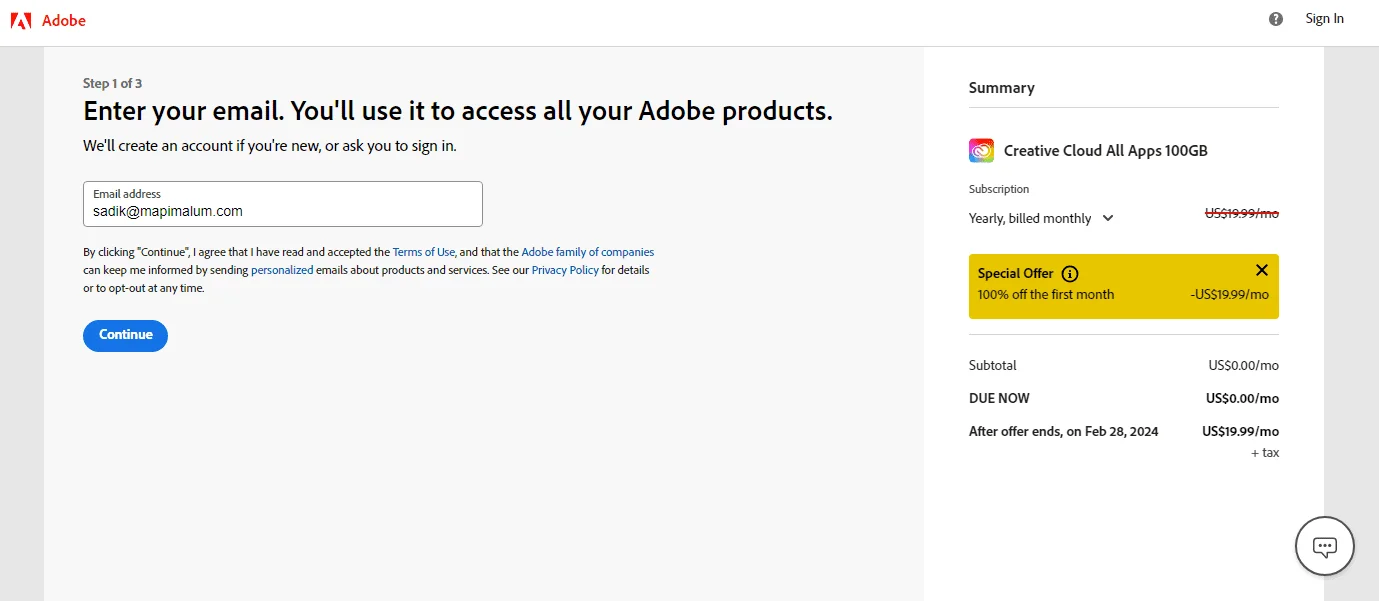Click the '+ tax' note
The height and width of the screenshot is (601, 1379).
[1265, 453]
